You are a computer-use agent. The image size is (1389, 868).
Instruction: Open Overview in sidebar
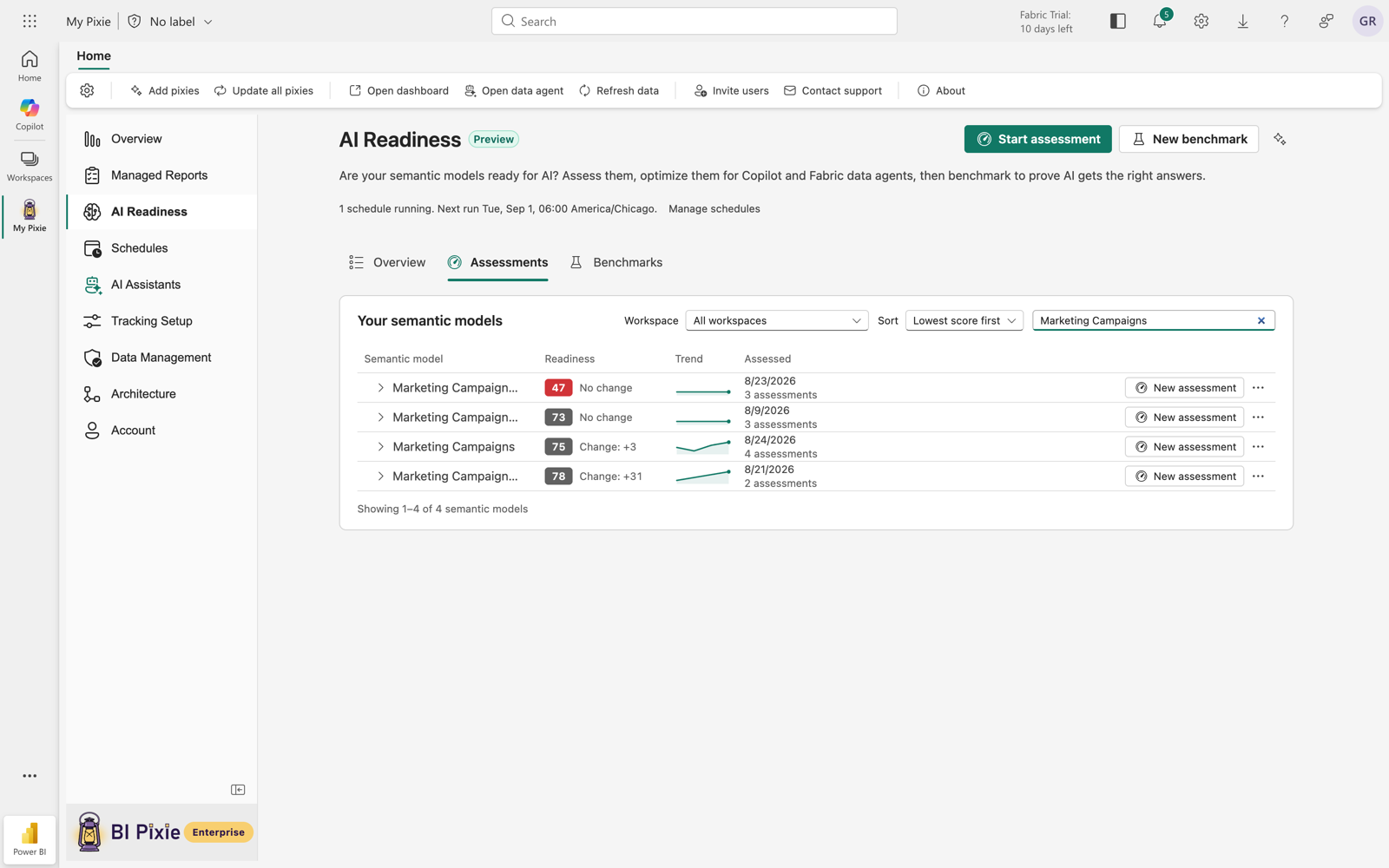[x=161, y=139]
